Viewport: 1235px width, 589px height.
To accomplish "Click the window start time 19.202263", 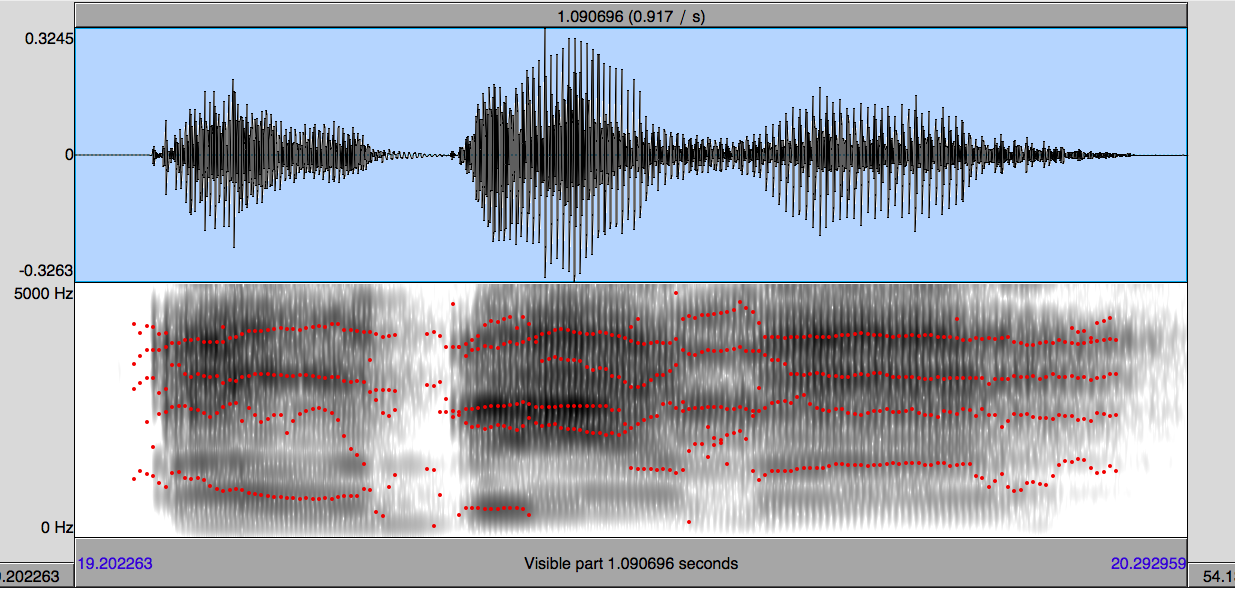I will 115,563.
